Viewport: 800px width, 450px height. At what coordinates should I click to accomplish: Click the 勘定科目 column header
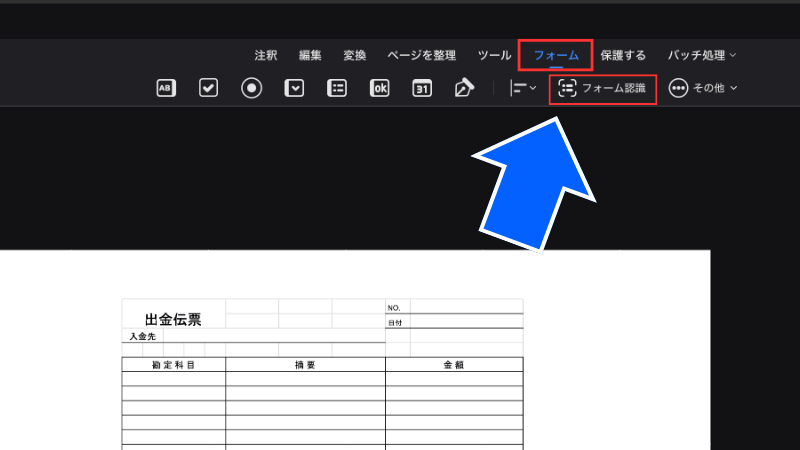pyautogui.click(x=173, y=365)
